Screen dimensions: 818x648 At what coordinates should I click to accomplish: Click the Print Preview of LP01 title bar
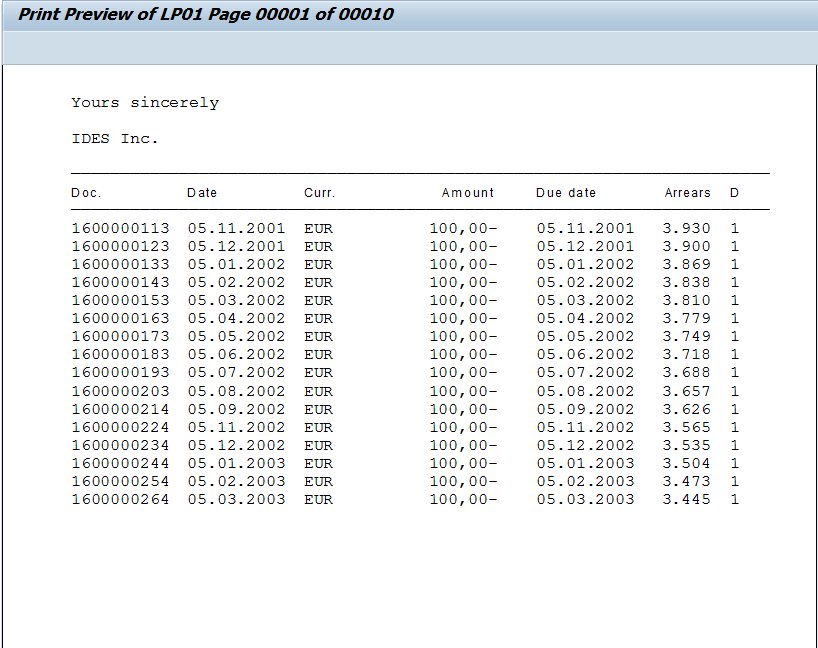200,14
